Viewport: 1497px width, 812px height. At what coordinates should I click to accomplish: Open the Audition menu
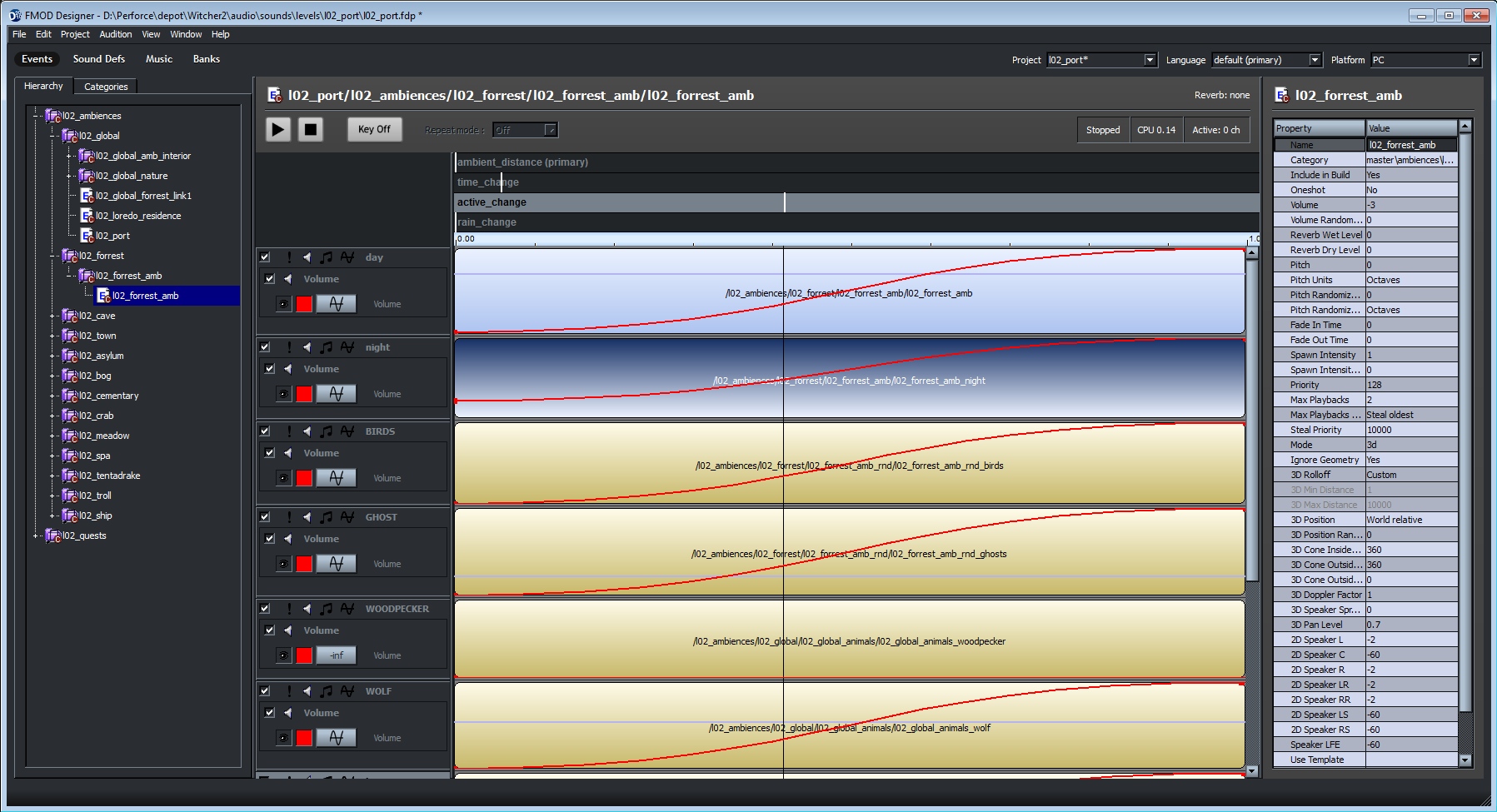[116, 34]
